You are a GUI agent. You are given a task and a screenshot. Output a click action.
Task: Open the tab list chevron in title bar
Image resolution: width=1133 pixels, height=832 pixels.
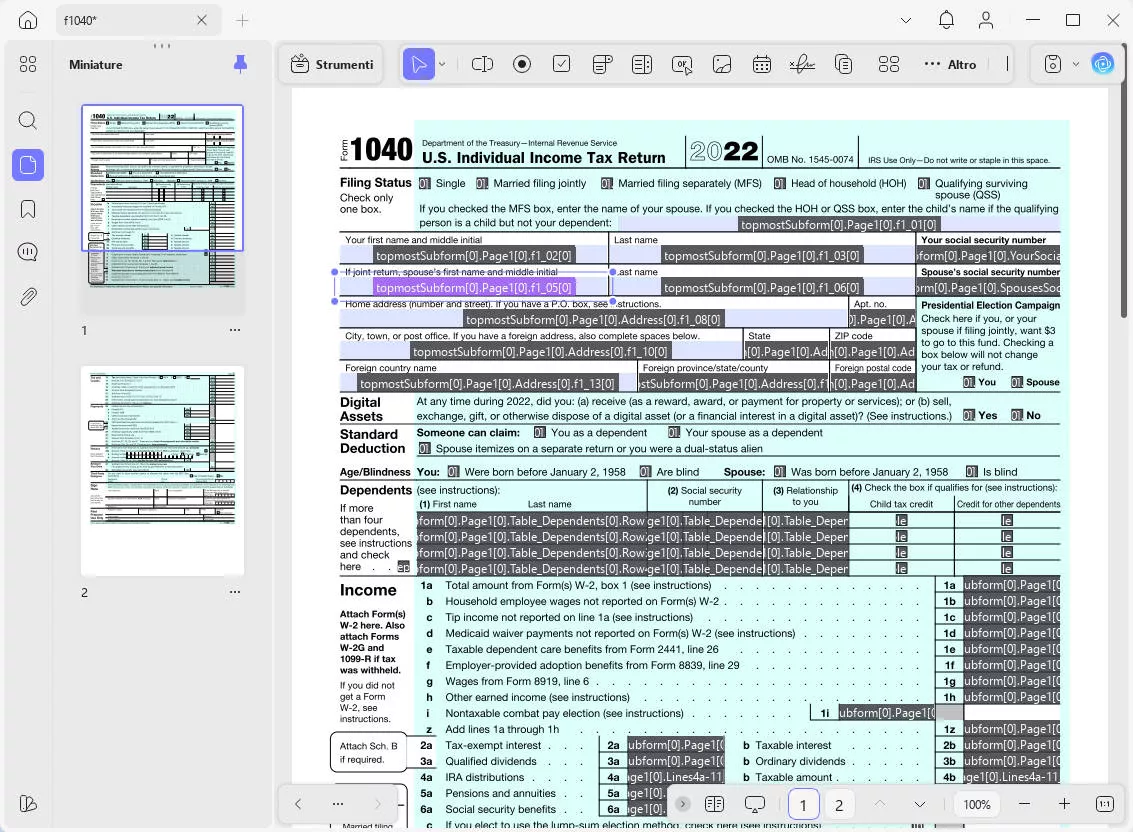point(905,20)
